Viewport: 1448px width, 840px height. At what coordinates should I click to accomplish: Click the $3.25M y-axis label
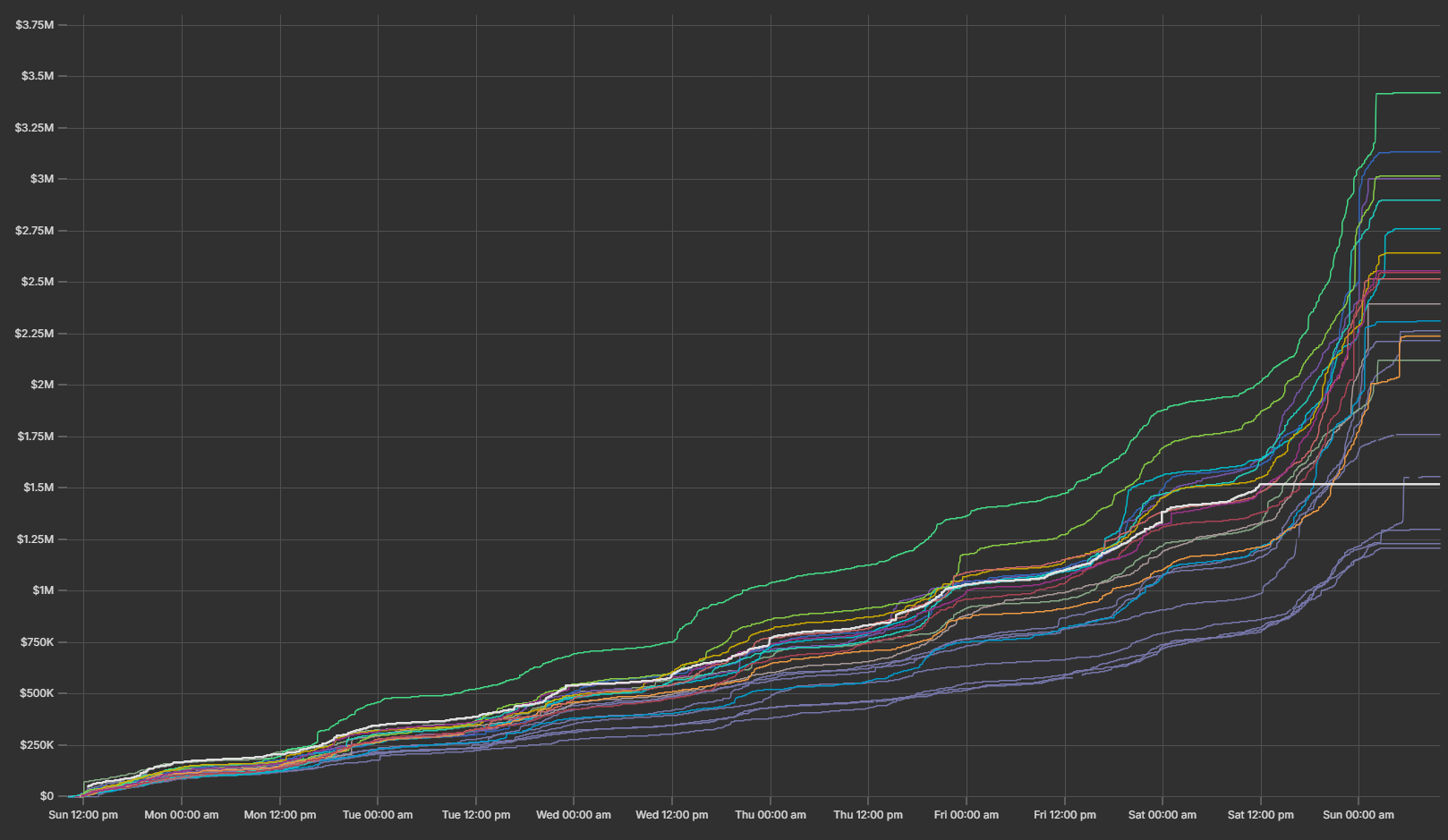coord(35,128)
